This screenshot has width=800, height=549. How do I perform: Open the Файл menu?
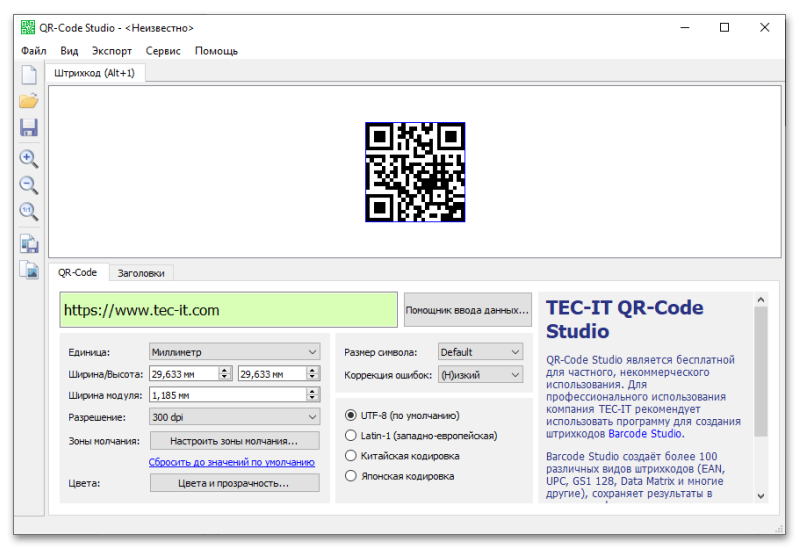point(34,51)
